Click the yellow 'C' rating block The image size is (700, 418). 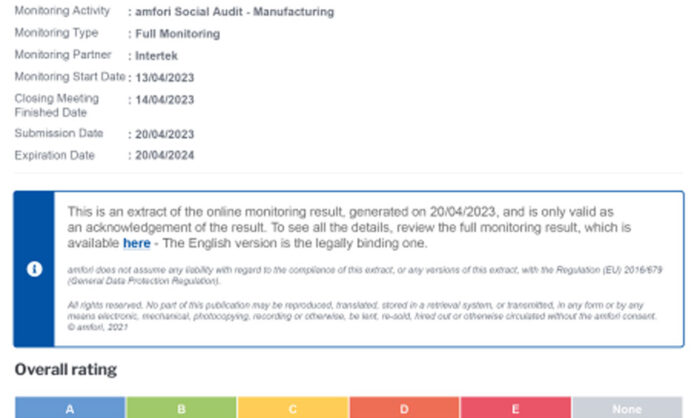click(x=293, y=408)
